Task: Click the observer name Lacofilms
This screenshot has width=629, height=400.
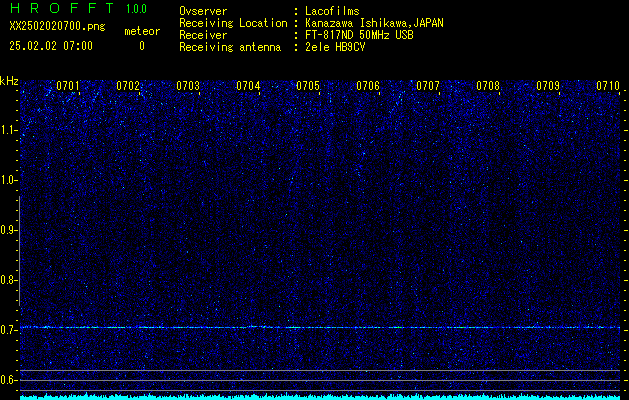Action: pos(332,11)
